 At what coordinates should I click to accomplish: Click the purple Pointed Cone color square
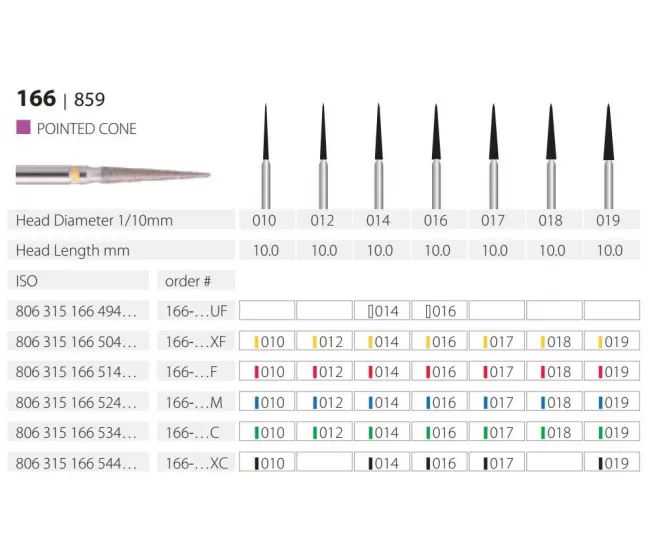point(23,127)
